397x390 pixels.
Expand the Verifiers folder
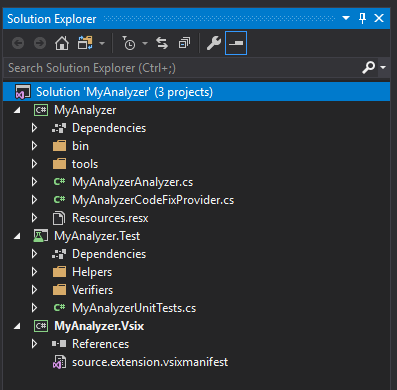34,290
